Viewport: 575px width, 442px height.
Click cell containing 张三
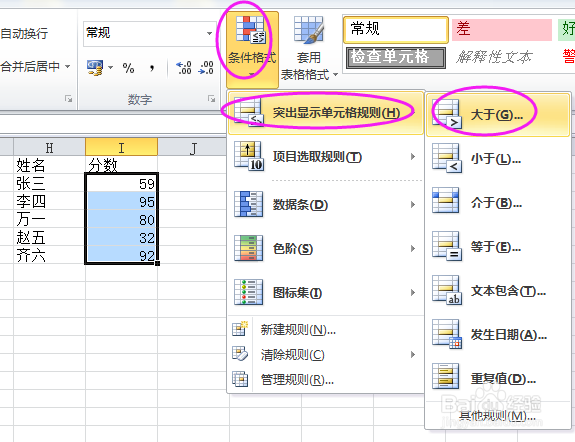pos(50,183)
